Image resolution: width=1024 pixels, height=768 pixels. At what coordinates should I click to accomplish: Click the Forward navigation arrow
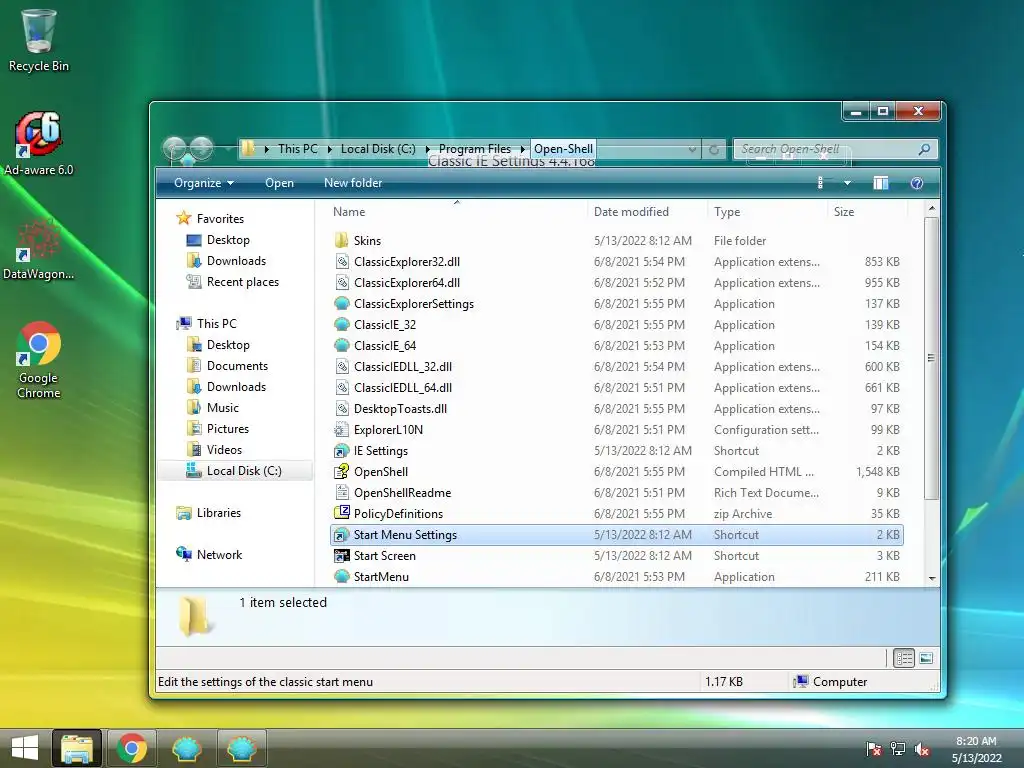202,149
